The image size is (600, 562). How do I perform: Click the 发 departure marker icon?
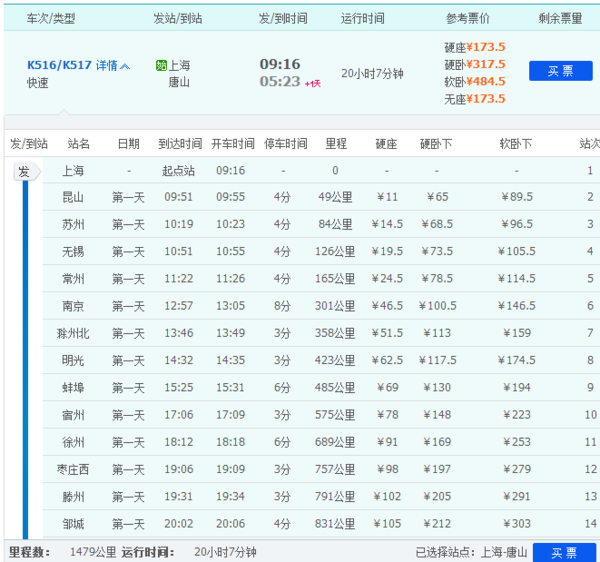coord(26,172)
